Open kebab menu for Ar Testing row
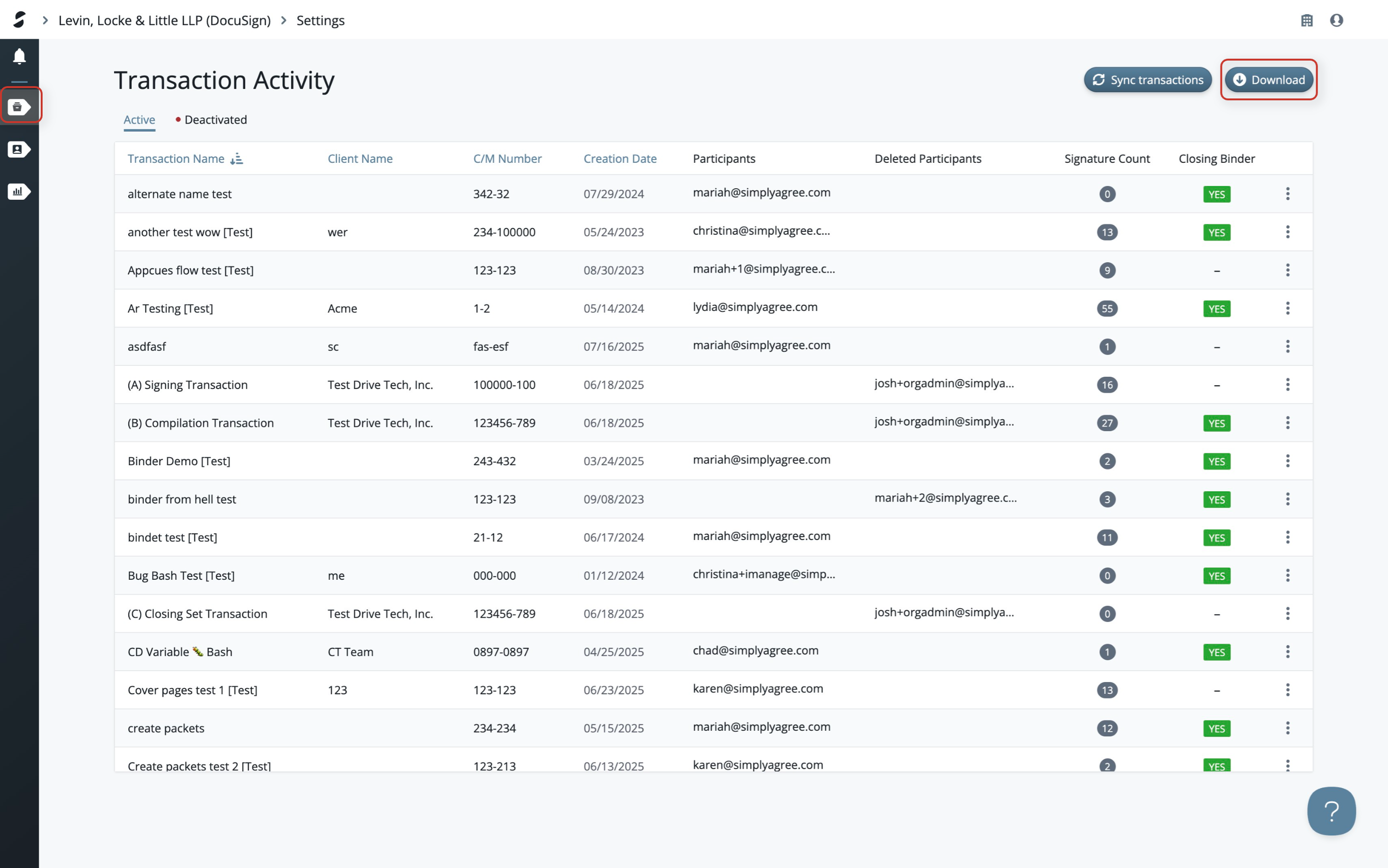This screenshot has width=1388, height=868. pyautogui.click(x=1288, y=308)
